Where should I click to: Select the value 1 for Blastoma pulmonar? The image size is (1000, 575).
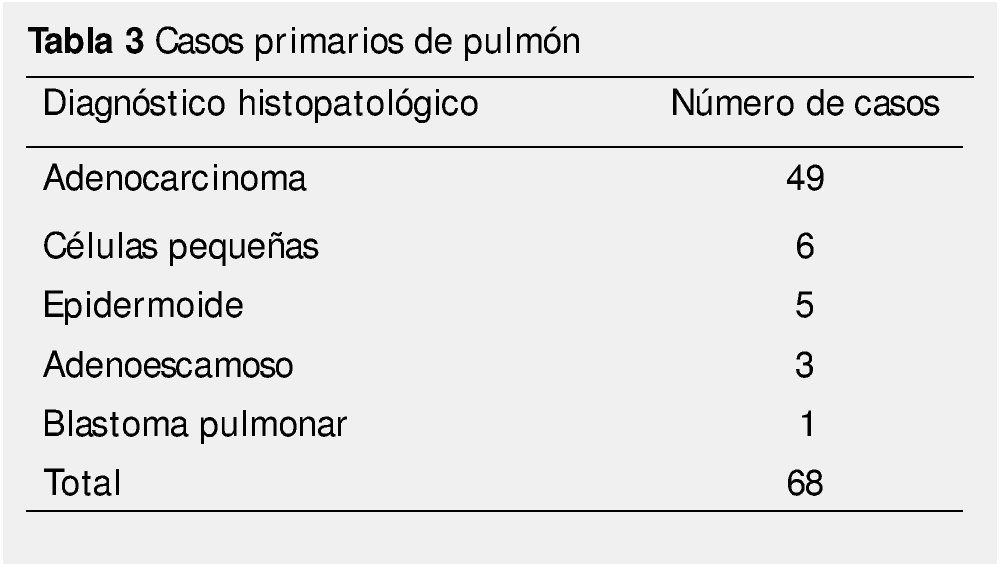coord(807,424)
